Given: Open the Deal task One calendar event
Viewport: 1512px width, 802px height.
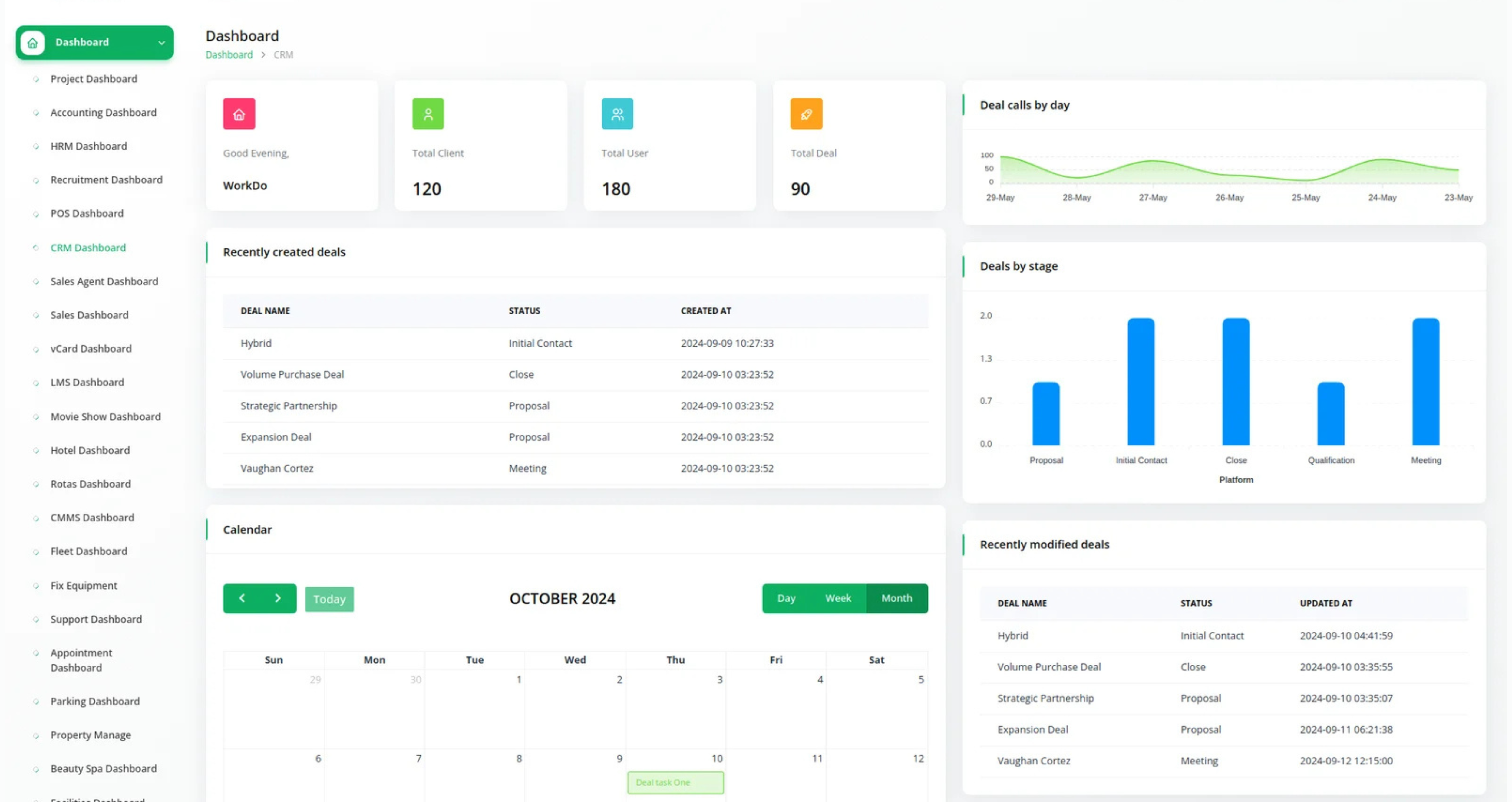Looking at the screenshot, I should (675, 782).
